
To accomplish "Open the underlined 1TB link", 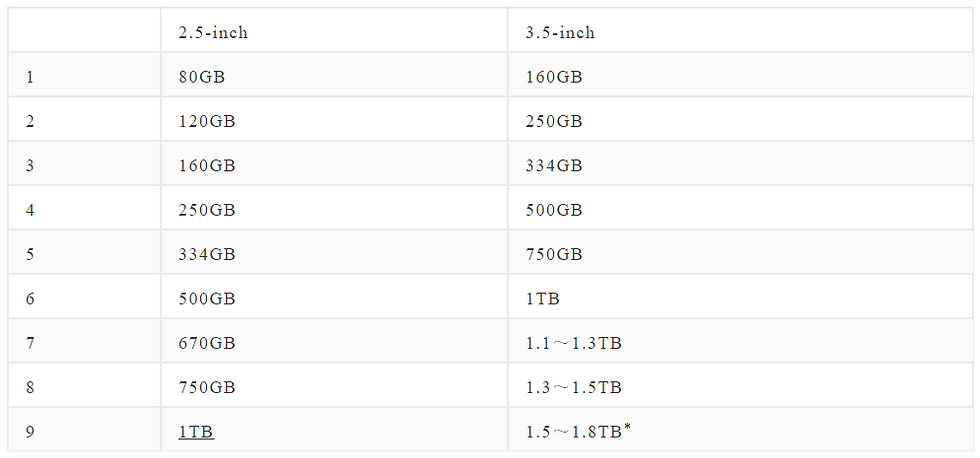I will pos(196,432).
